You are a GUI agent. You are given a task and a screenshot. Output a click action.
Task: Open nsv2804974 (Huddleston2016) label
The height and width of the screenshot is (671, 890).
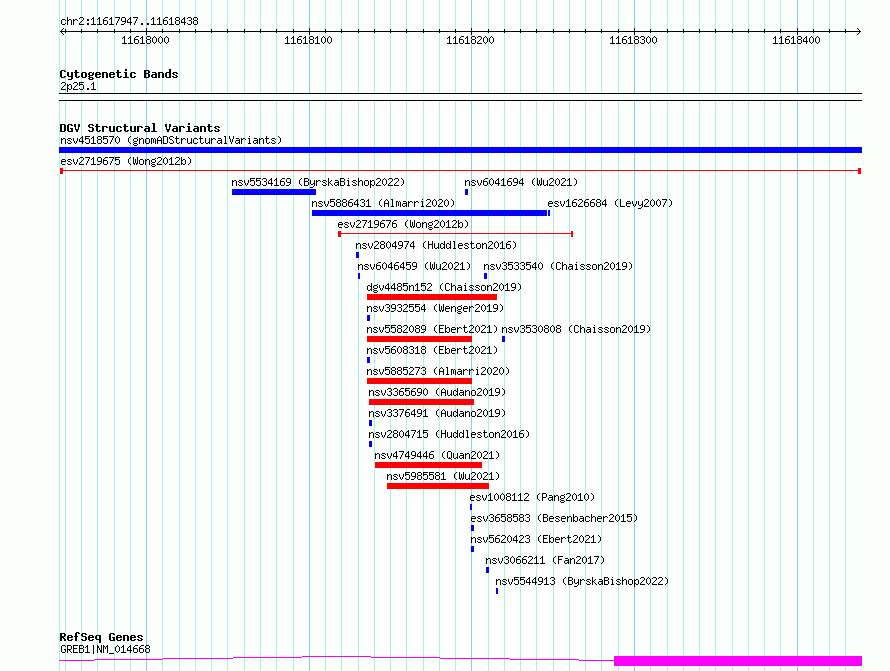pyautogui.click(x=436, y=245)
